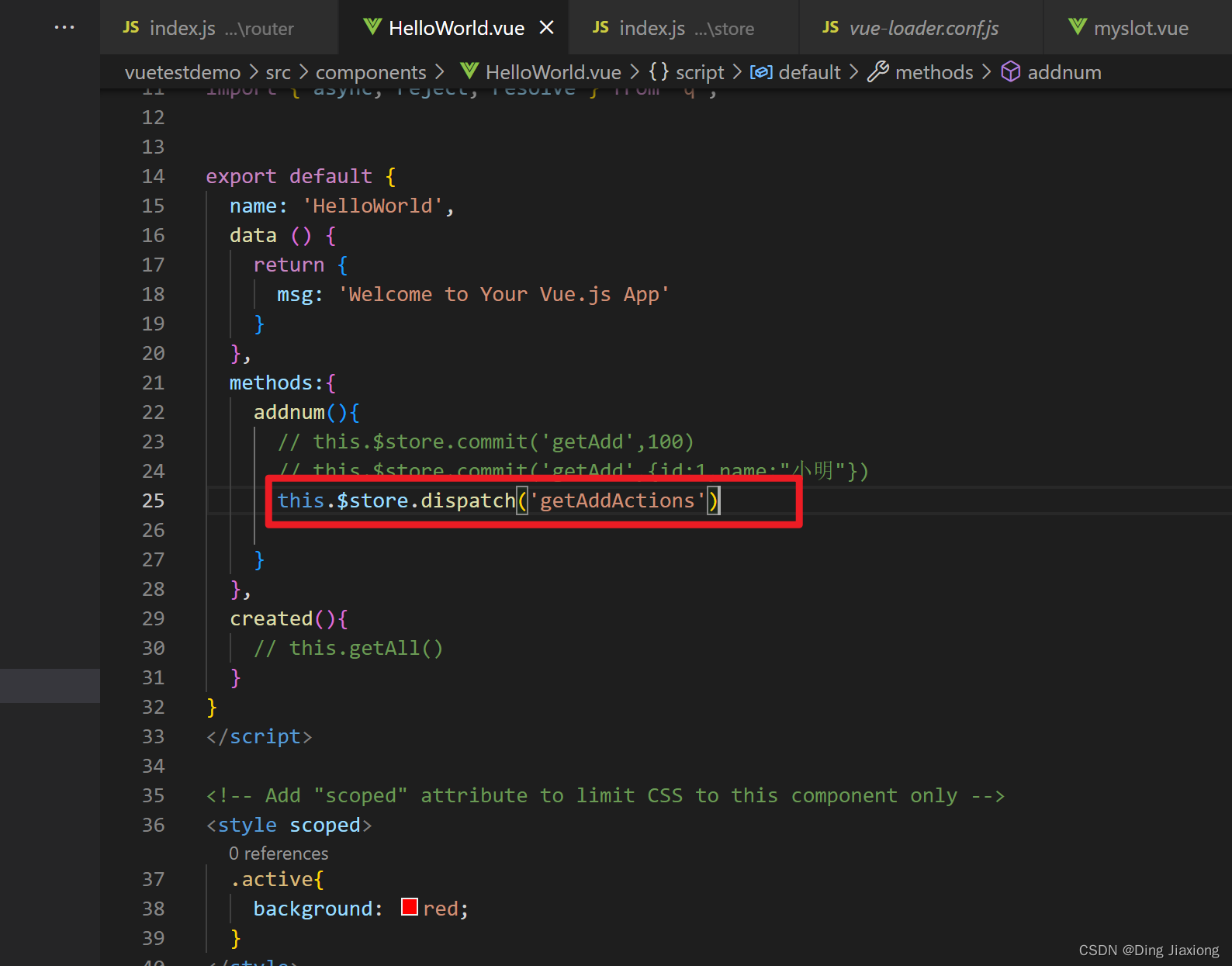Expand breadcrumb chevron after script

737,72
